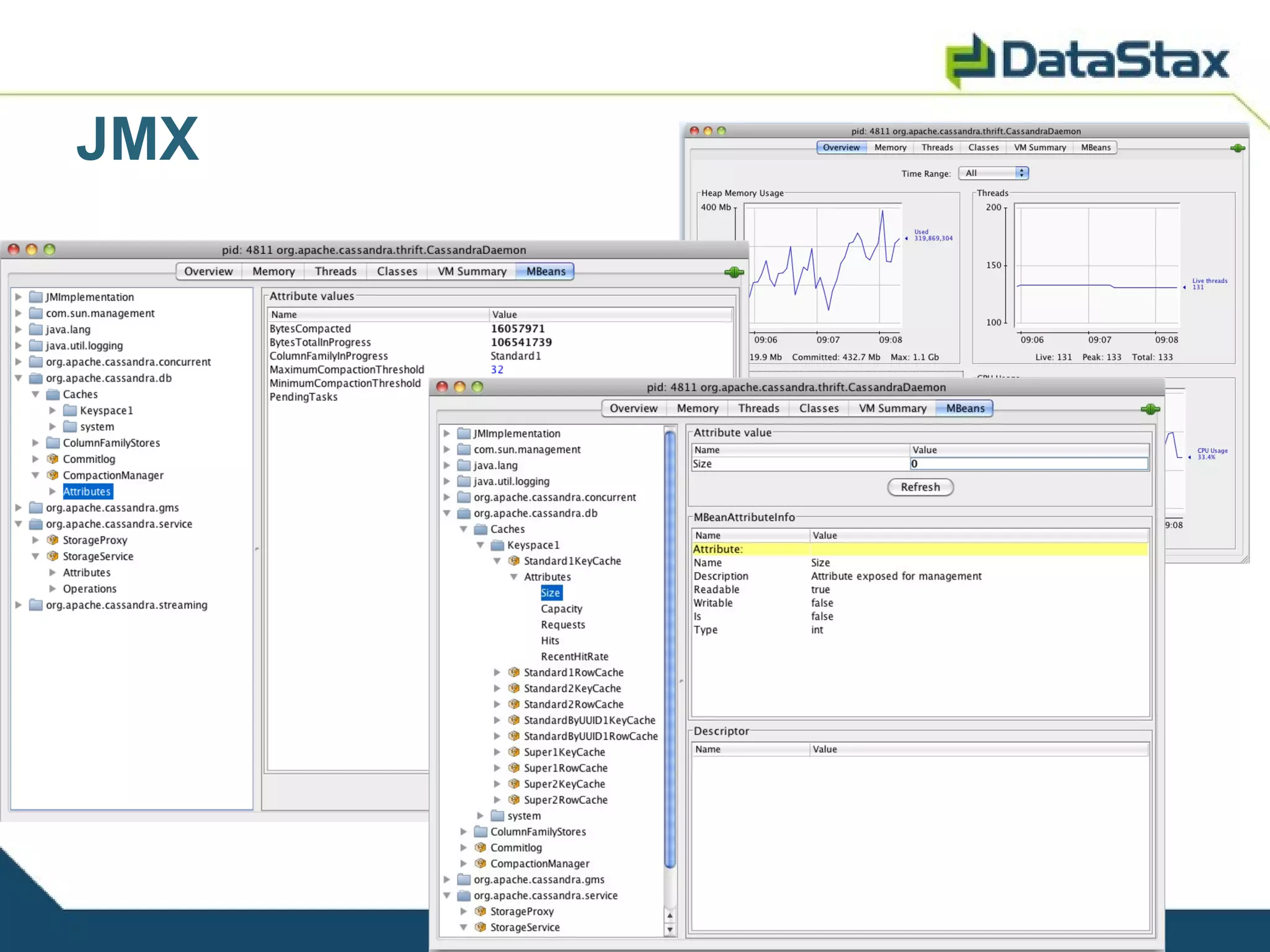Switch to VM Summary tab in front window

point(892,408)
